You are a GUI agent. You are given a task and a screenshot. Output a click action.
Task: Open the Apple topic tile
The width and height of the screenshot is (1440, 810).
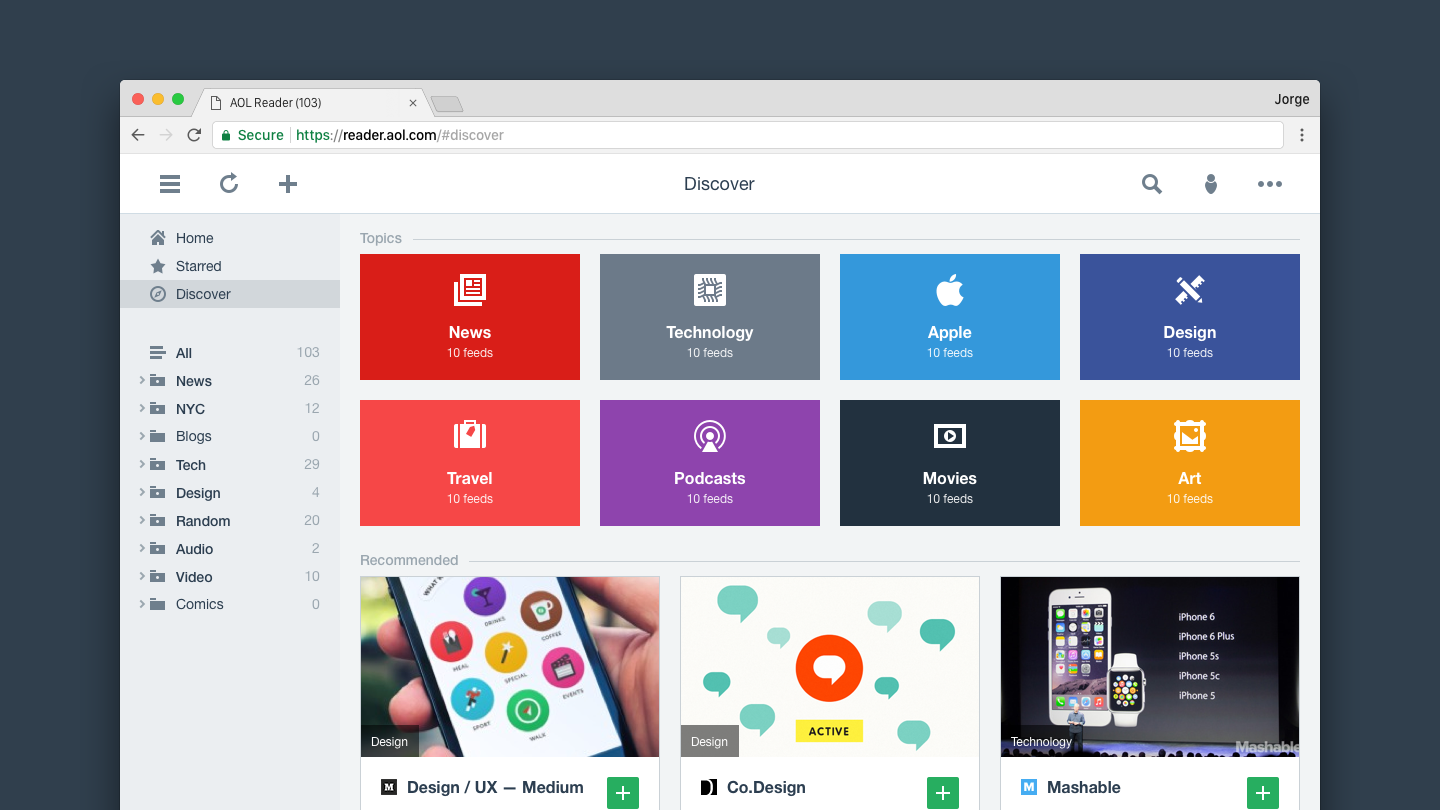click(950, 317)
